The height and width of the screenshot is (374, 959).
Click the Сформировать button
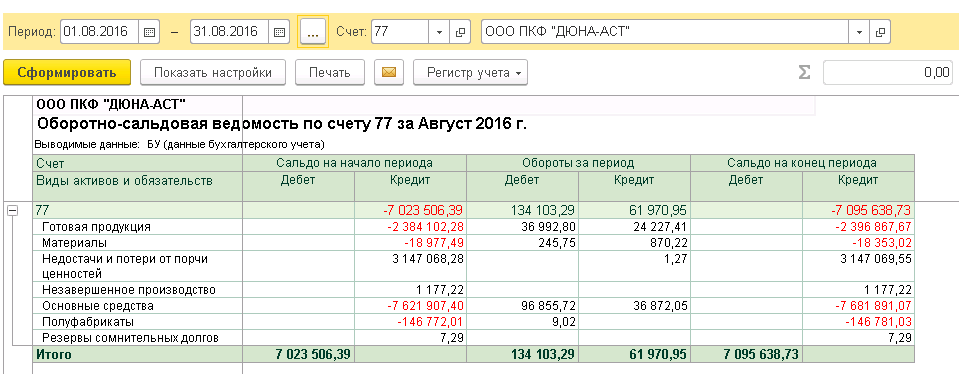(67, 73)
